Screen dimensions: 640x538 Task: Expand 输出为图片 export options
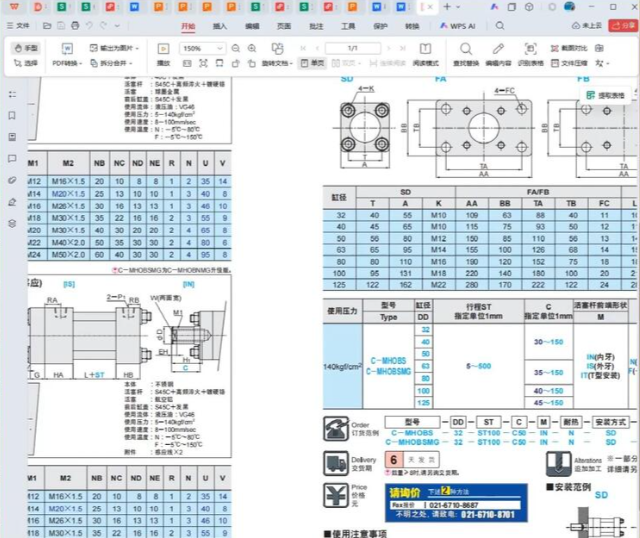pos(114,48)
